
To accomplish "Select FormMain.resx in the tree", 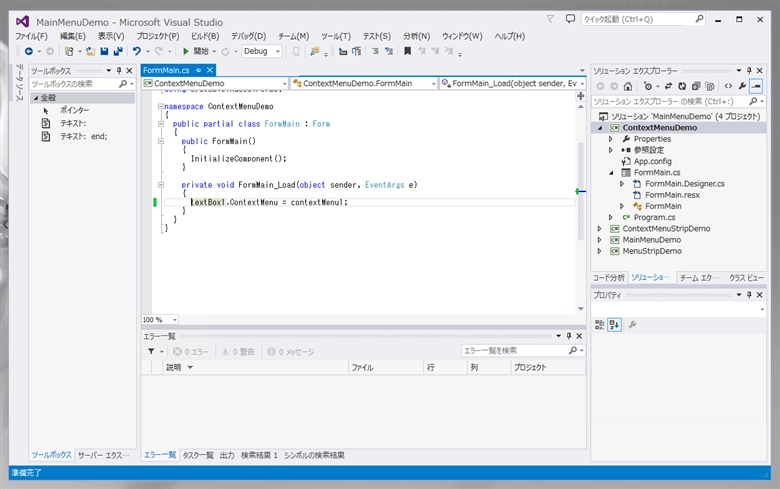I will click(672, 195).
